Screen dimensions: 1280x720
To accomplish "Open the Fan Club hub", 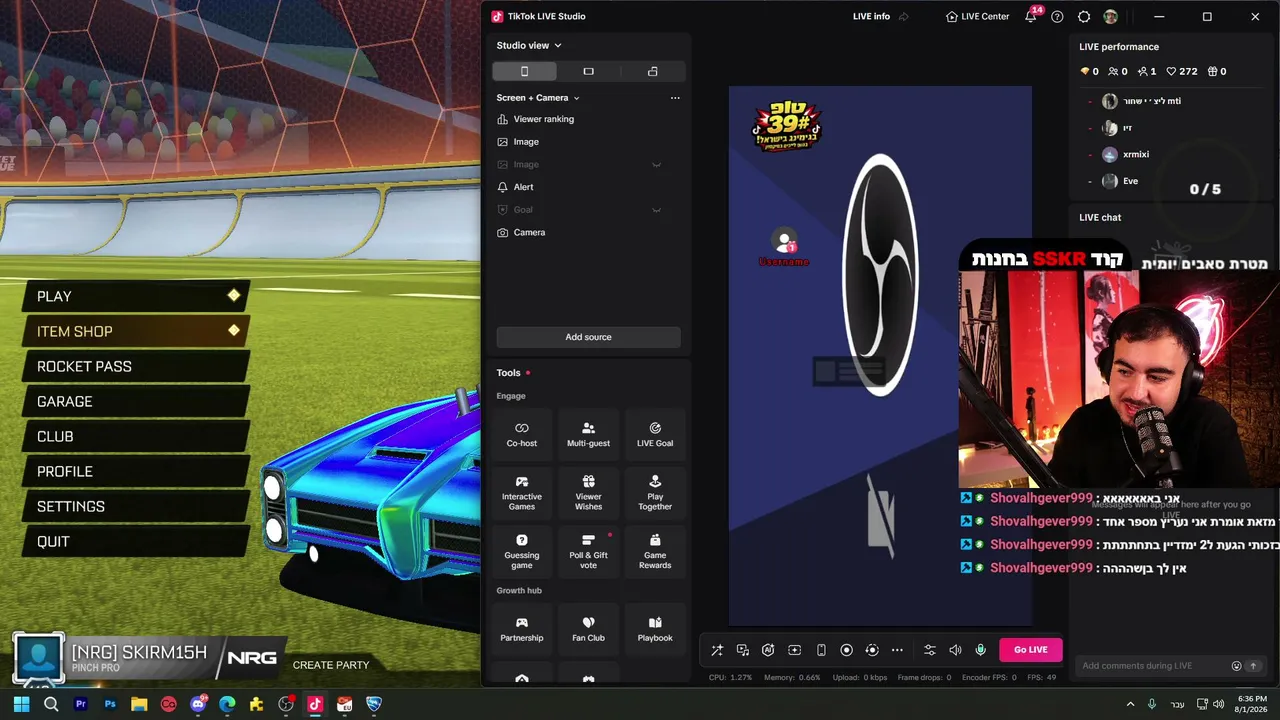I will (x=588, y=629).
